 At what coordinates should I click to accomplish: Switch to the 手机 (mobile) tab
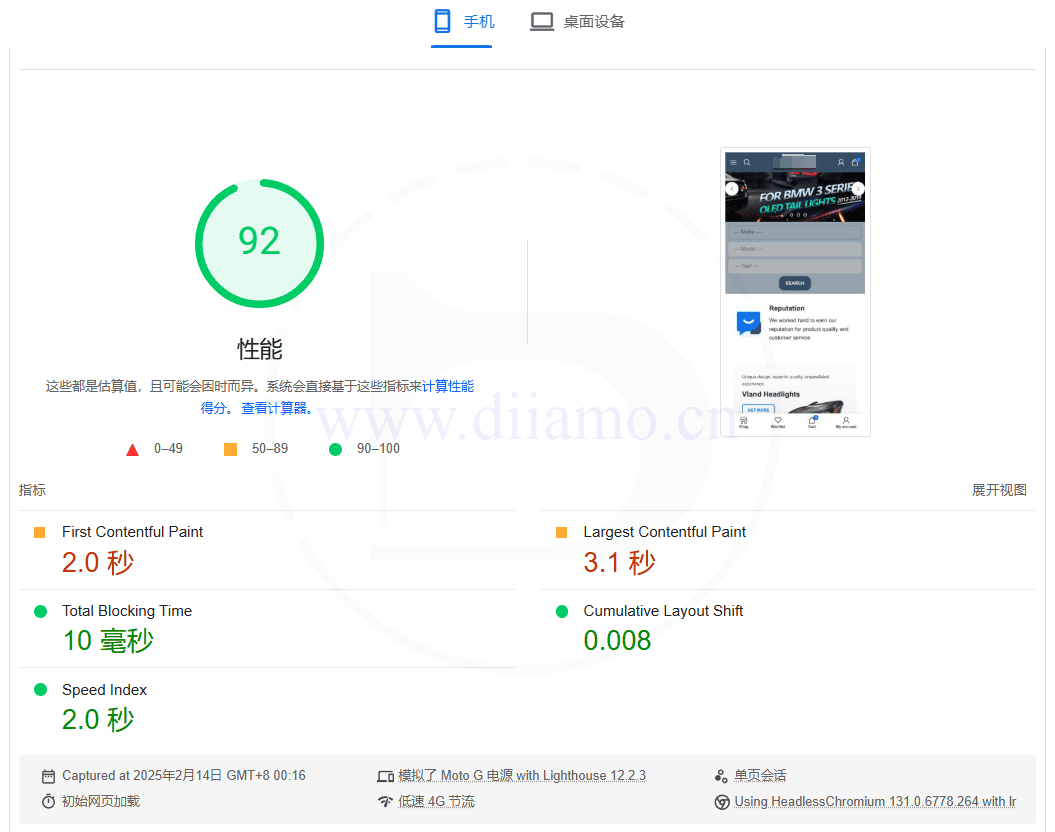pos(462,22)
